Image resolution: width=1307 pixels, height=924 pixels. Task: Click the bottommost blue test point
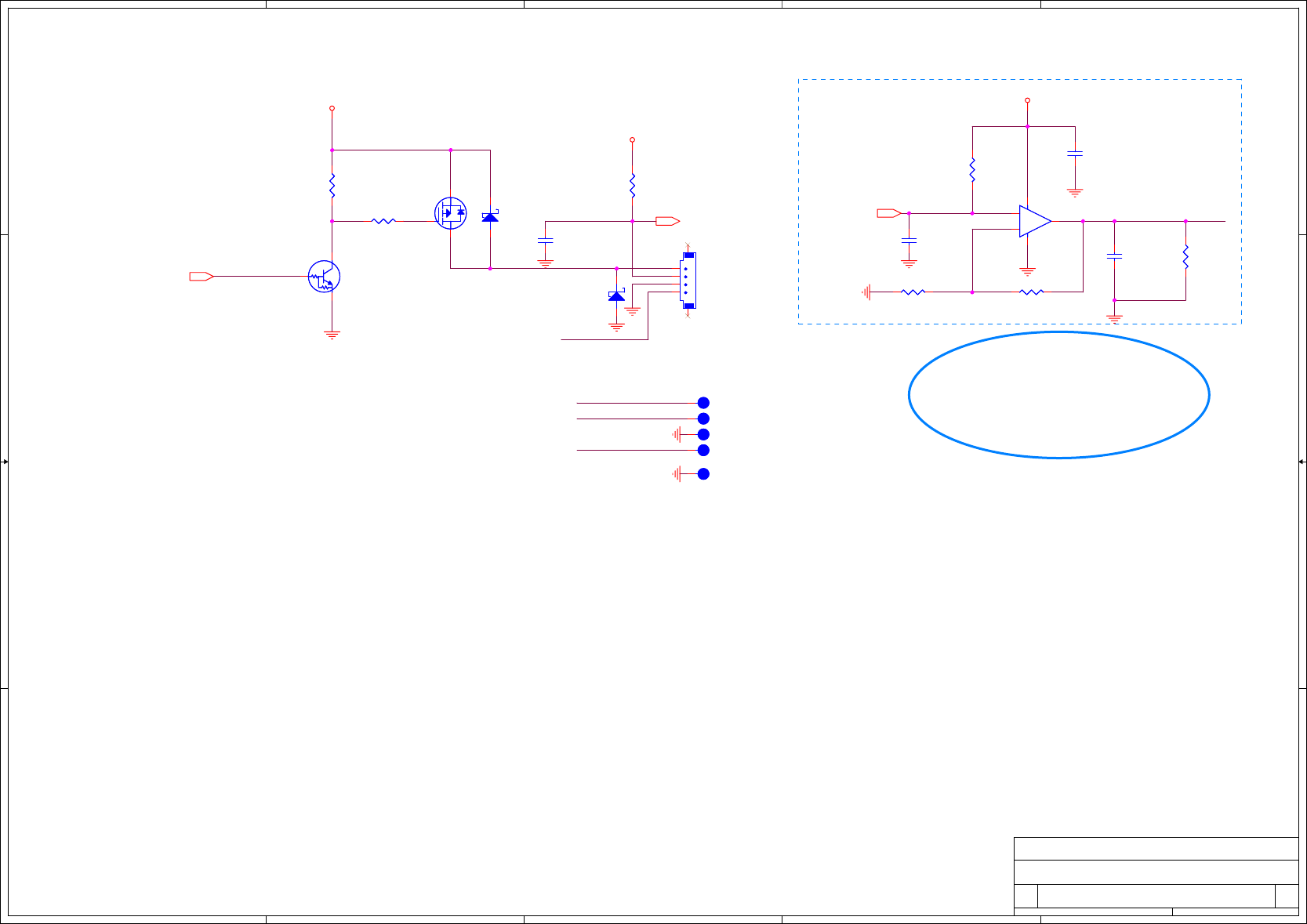coord(703,474)
